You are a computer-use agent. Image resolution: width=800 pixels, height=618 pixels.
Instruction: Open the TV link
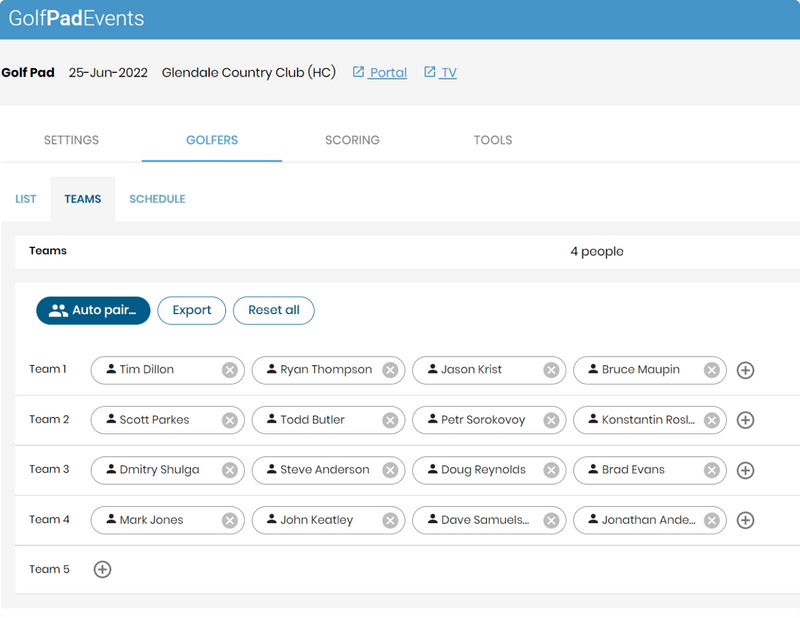pos(440,72)
